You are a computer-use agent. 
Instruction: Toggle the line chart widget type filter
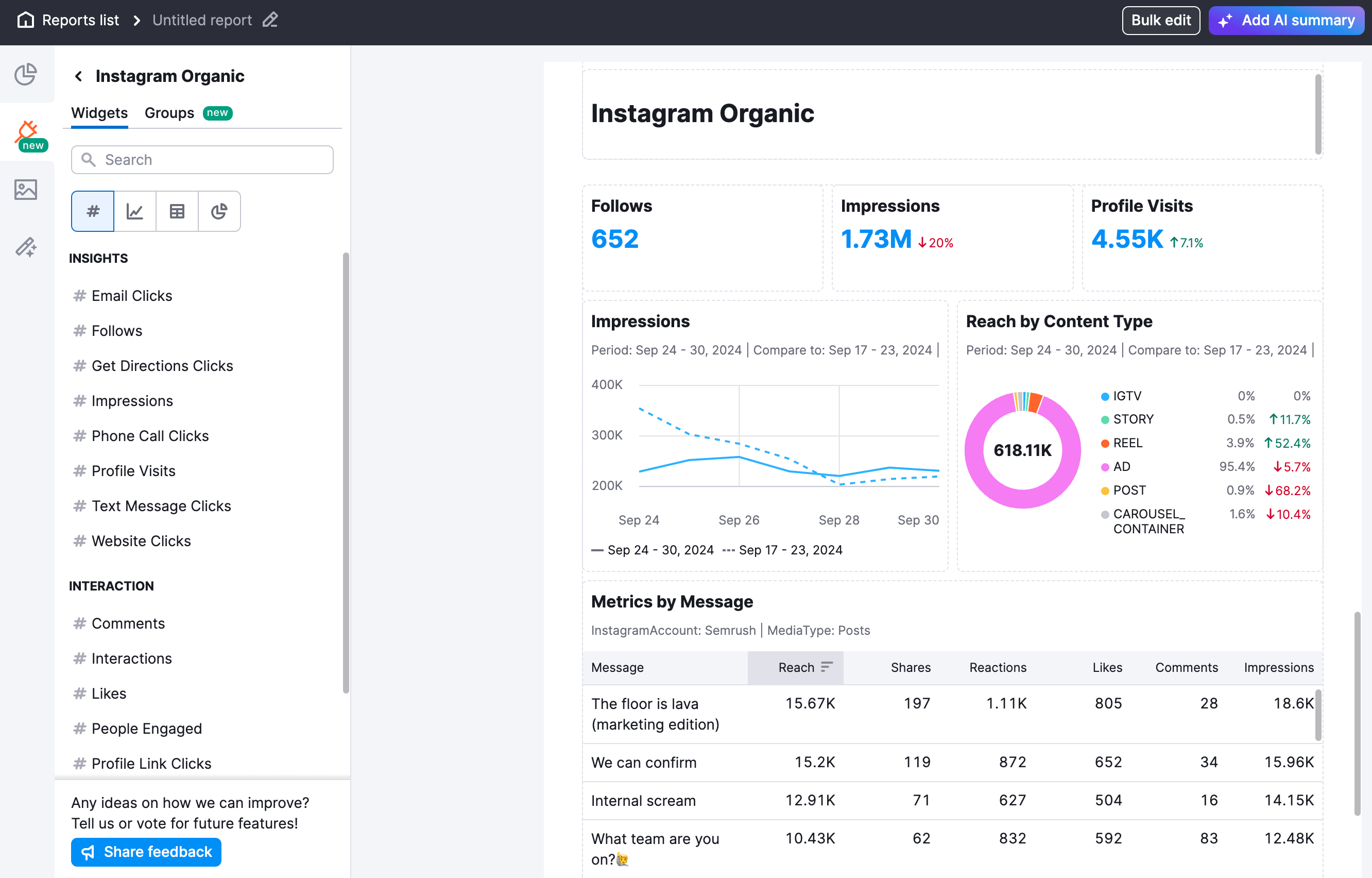click(x=134, y=211)
